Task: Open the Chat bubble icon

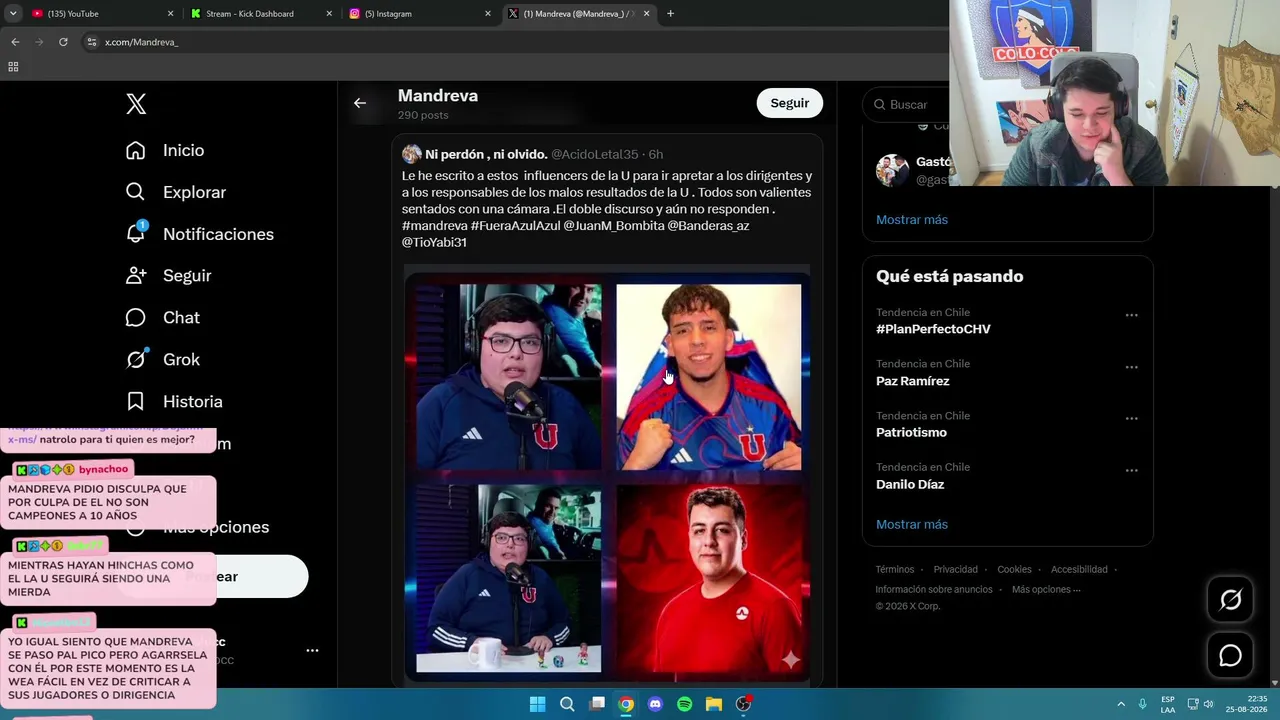Action: [136, 317]
